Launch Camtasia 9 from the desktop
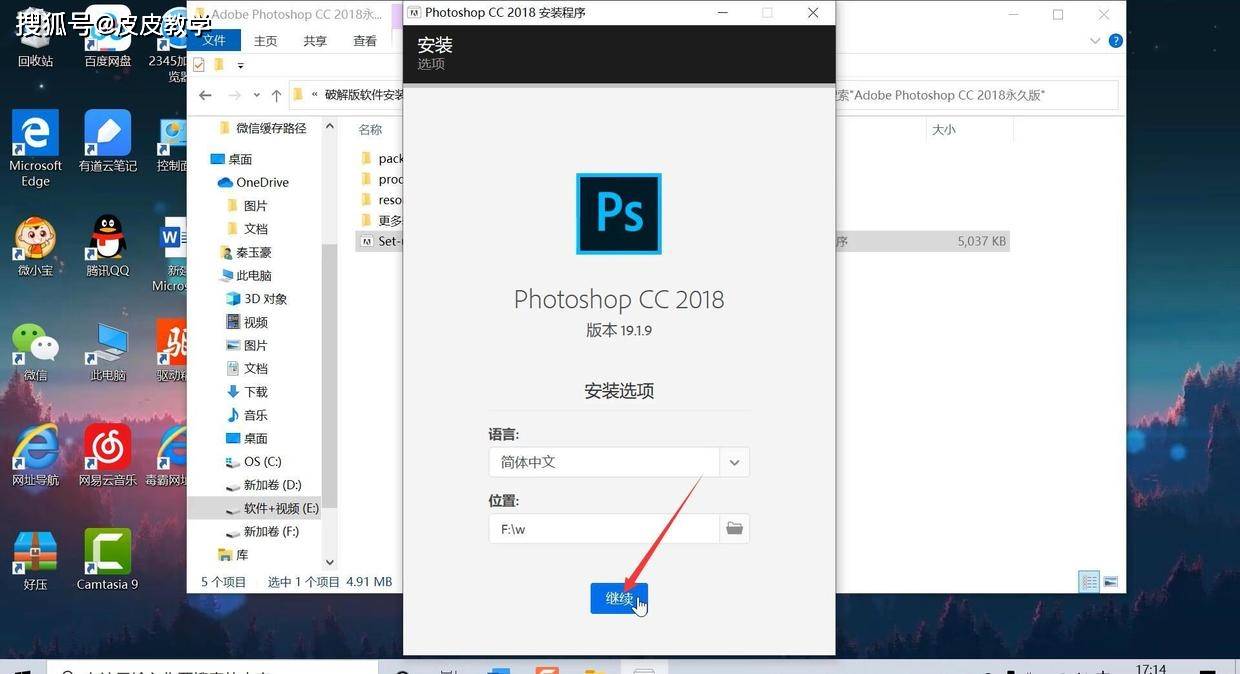Image resolution: width=1240 pixels, height=674 pixels. pyautogui.click(x=108, y=560)
